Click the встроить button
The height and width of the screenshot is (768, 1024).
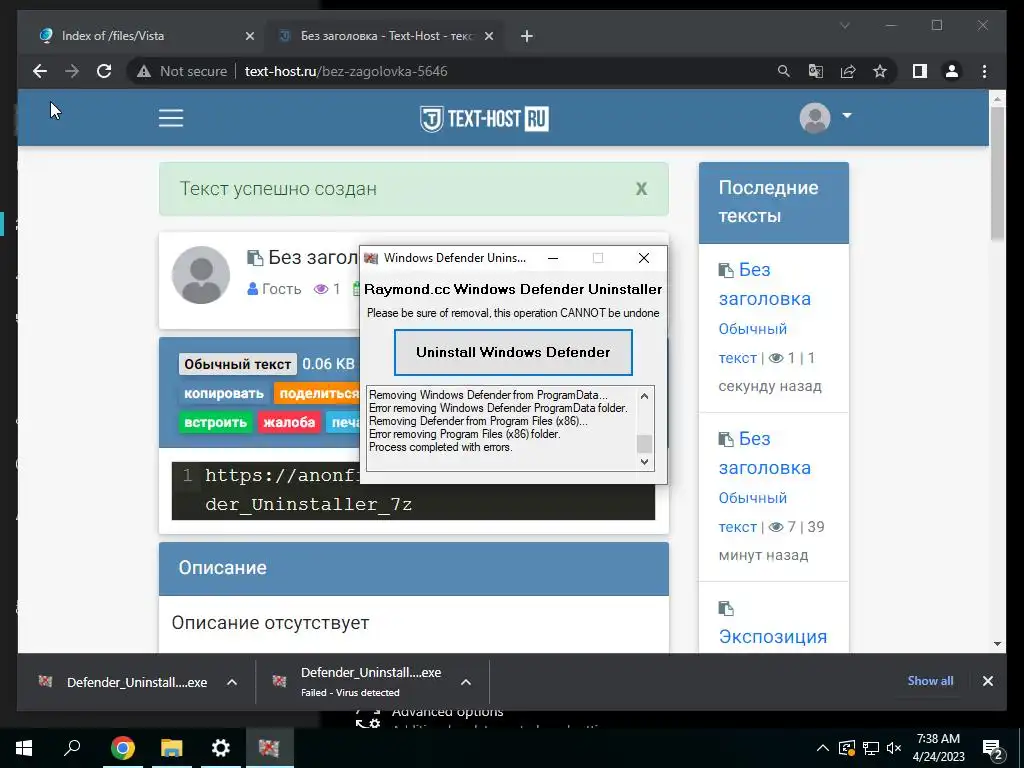click(x=215, y=423)
